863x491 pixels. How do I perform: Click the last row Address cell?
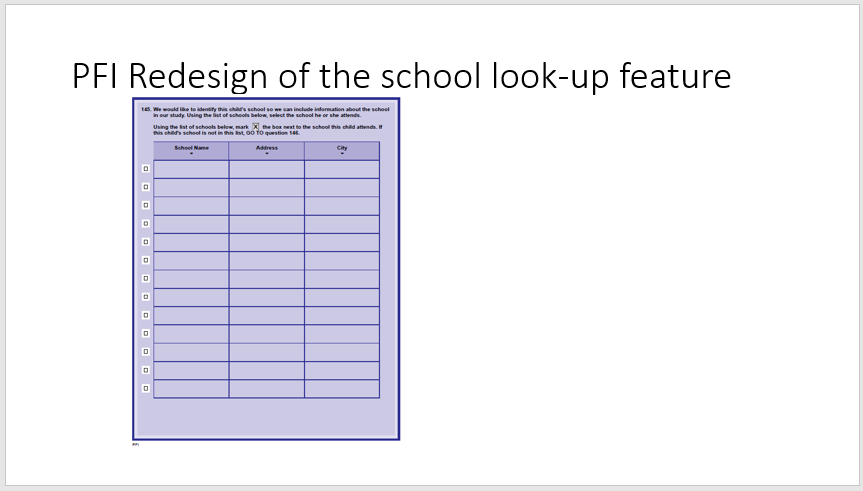pos(267,388)
